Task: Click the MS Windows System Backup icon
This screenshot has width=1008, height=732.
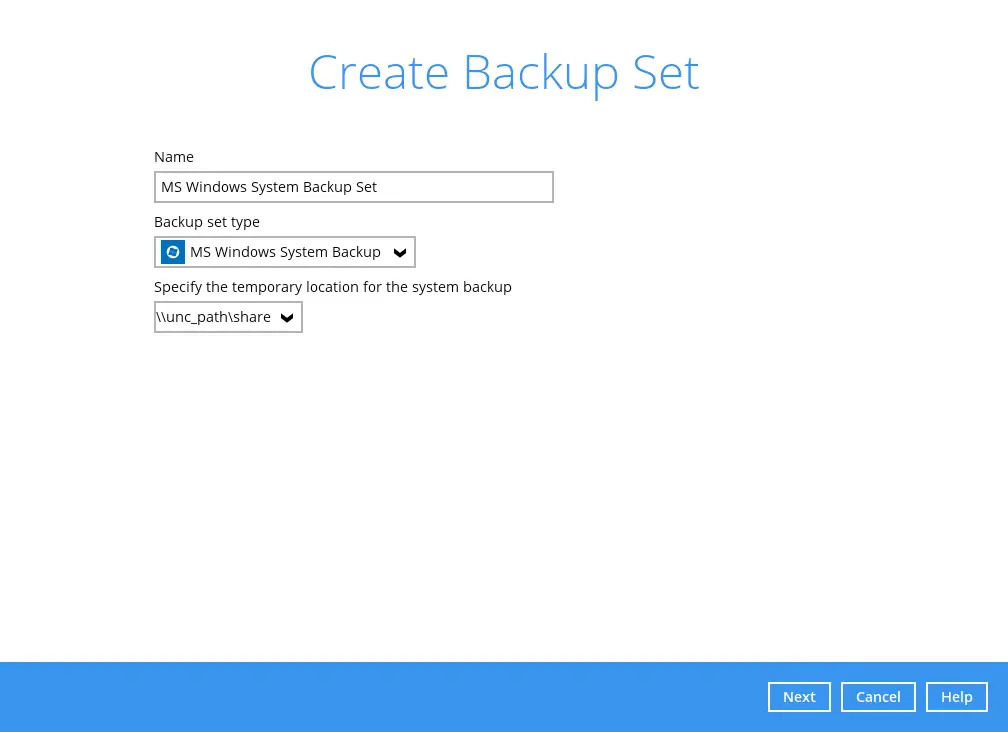Action: (x=173, y=252)
